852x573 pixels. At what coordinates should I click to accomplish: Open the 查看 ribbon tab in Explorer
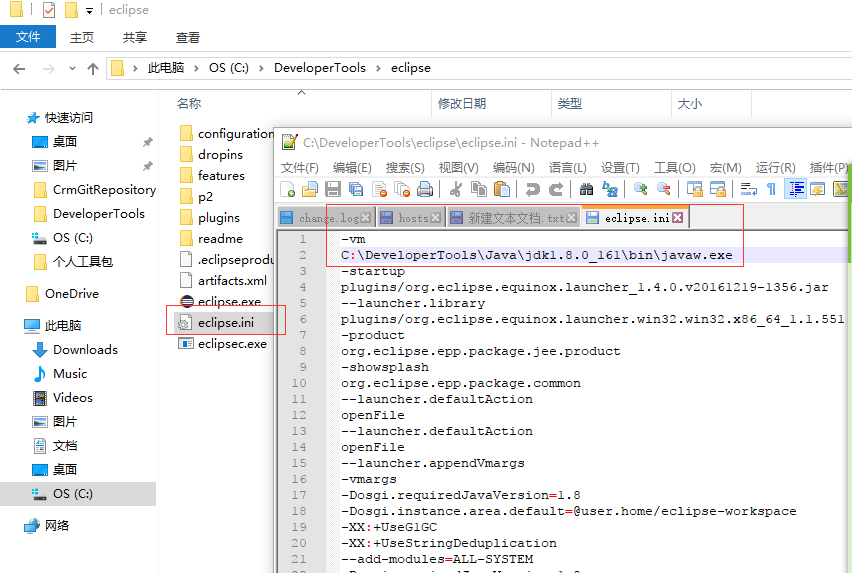(x=188, y=37)
